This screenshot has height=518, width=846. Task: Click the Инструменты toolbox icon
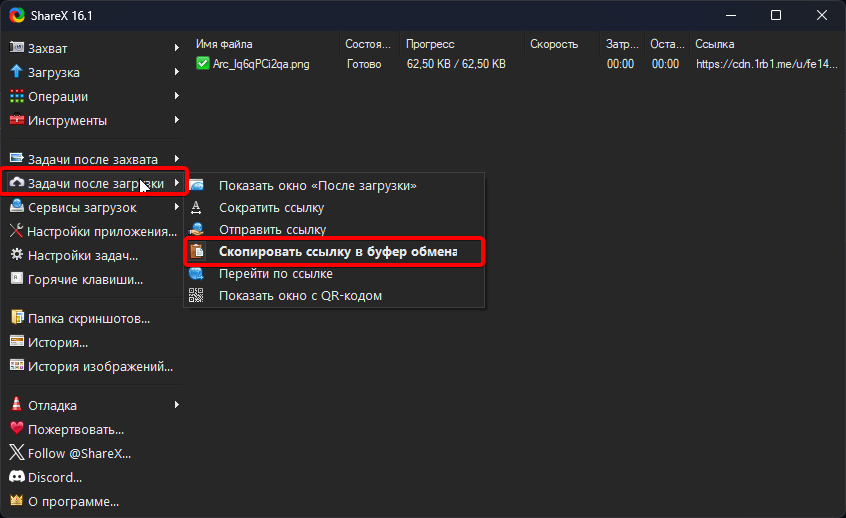[x=17, y=120]
